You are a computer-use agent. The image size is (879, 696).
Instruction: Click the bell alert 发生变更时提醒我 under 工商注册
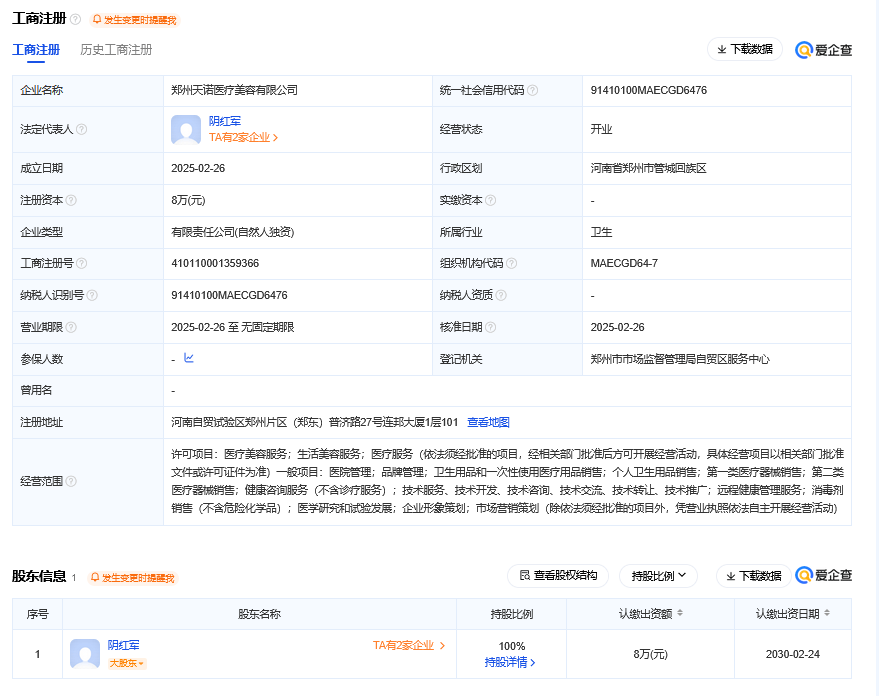[135, 20]
